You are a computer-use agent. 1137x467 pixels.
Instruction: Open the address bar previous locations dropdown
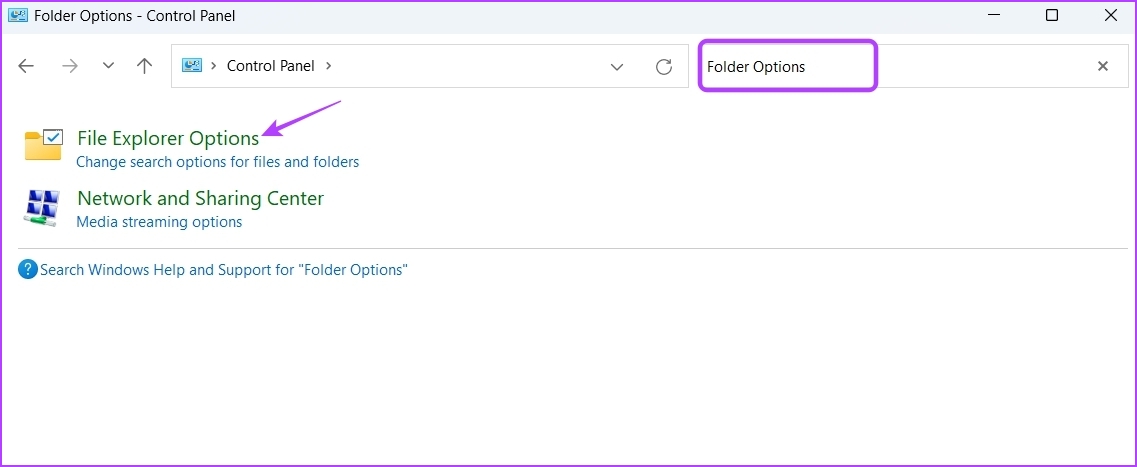point(617,67)
